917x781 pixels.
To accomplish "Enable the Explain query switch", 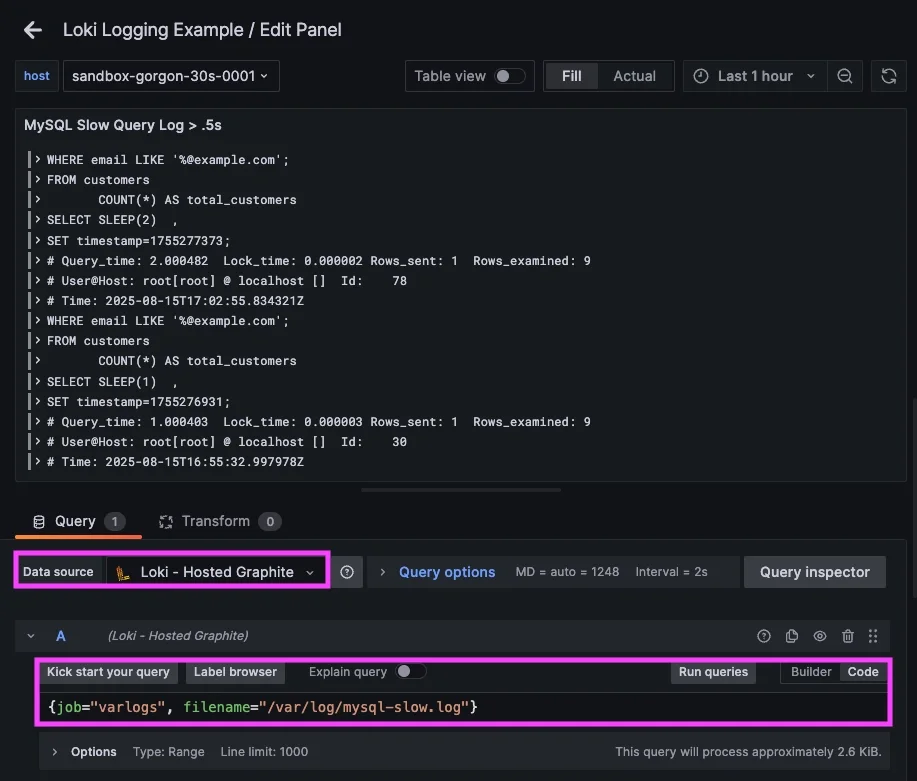I will point(411,672).
